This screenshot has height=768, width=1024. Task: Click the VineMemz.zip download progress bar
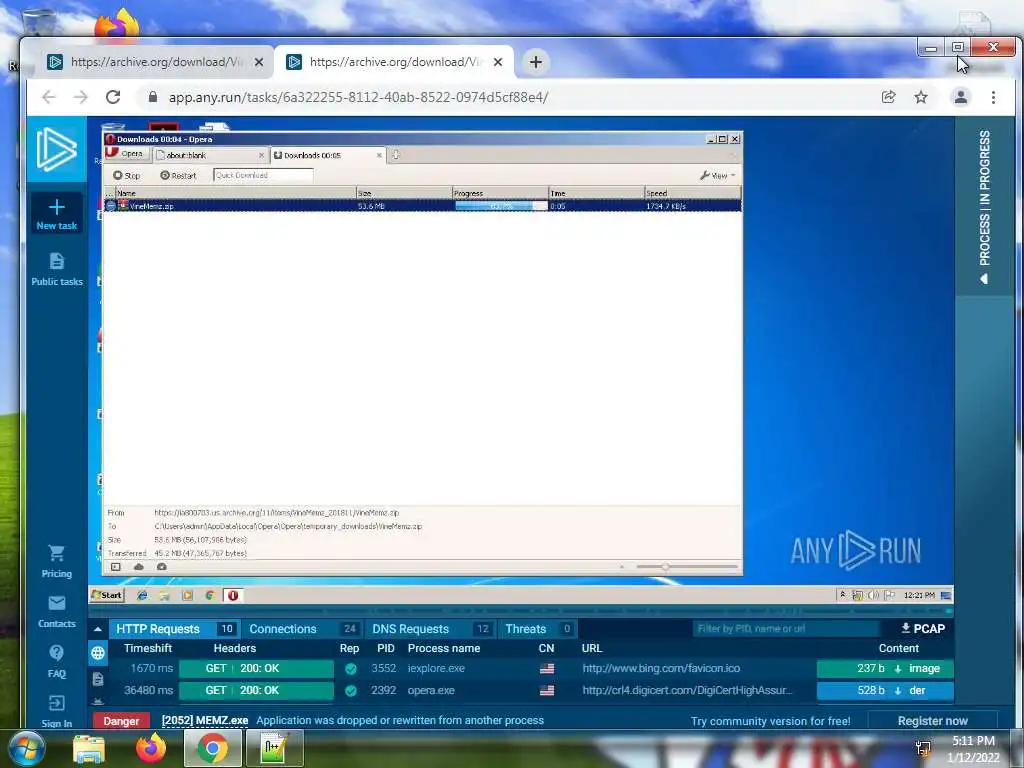500,206
